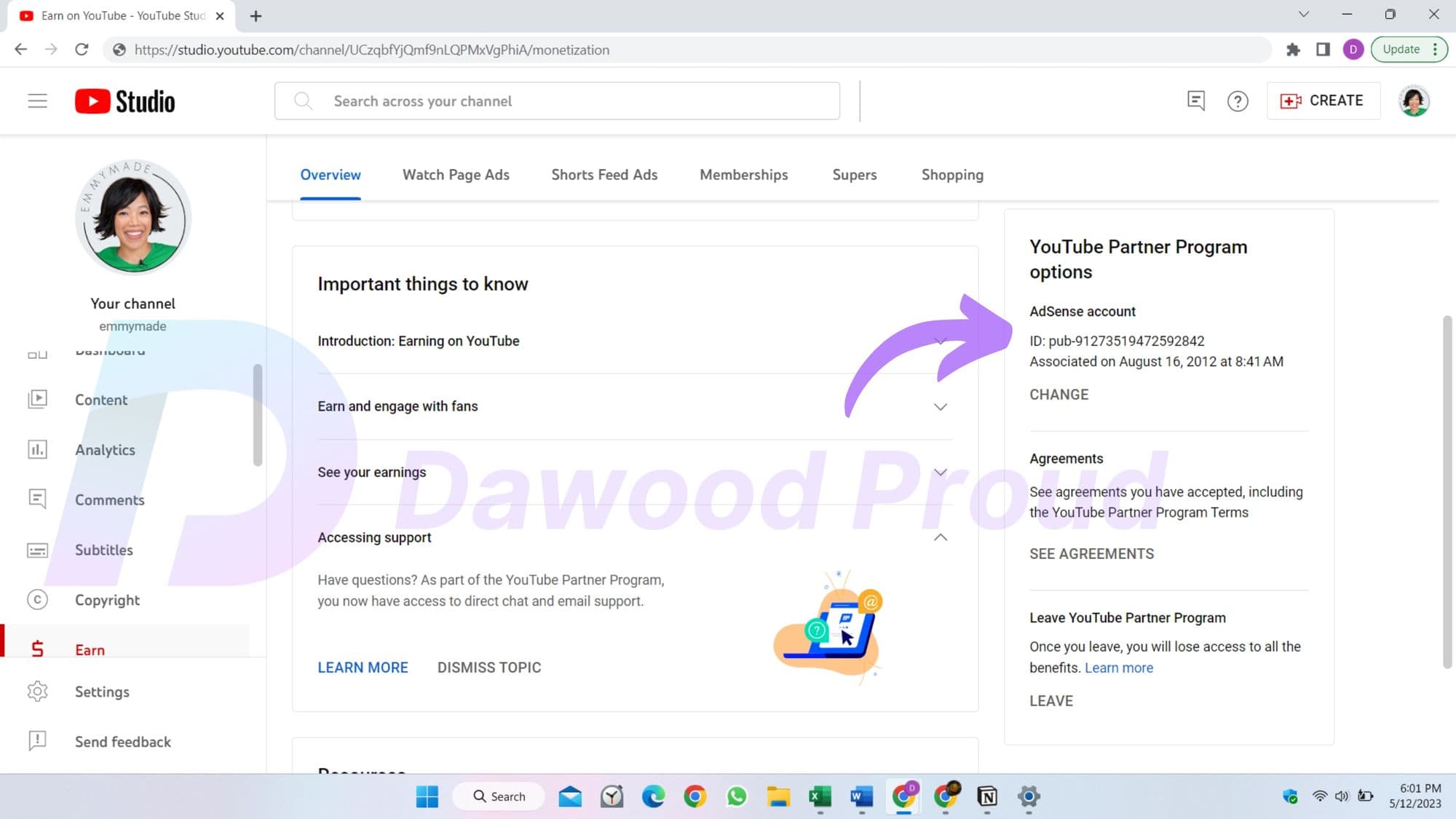The image size is (1456, 819).
Task: Click the SEE AGREEMENTS link
Action: 1091,553
